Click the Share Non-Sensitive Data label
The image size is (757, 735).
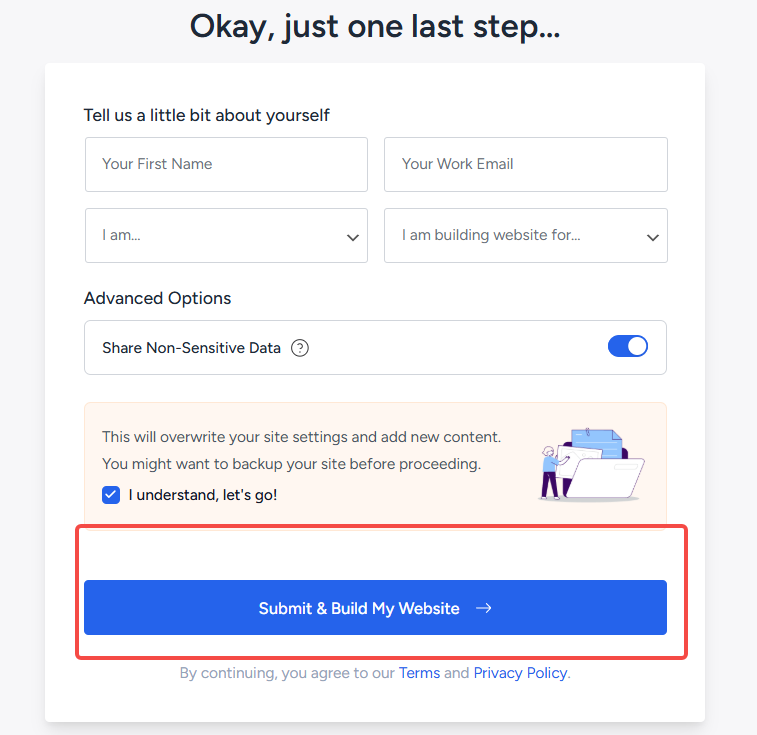pyautogui.click(x=191, y=348)
